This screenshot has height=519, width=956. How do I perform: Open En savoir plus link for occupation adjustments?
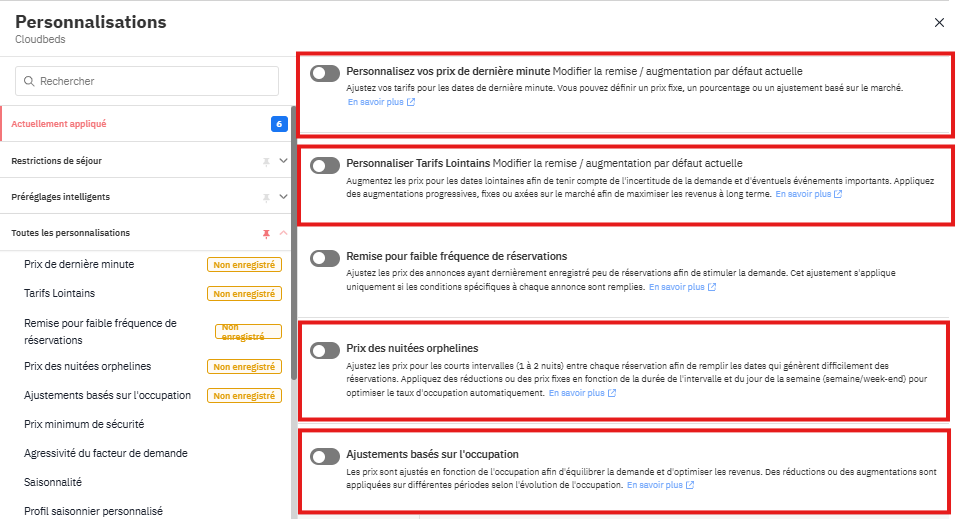pos(655,485)
